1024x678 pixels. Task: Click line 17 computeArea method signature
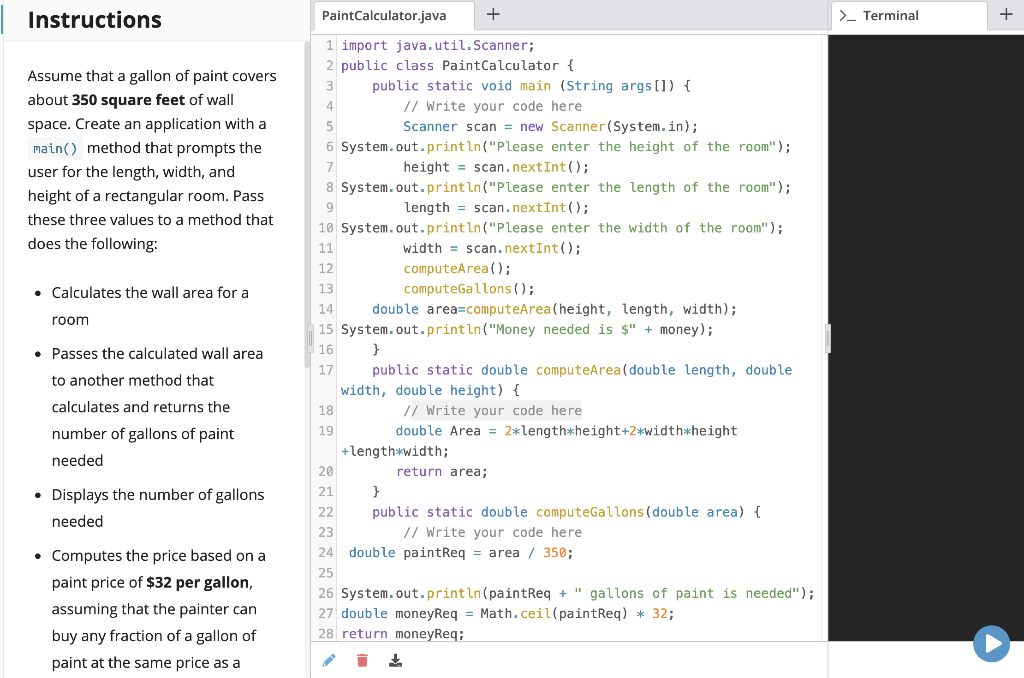566,379
